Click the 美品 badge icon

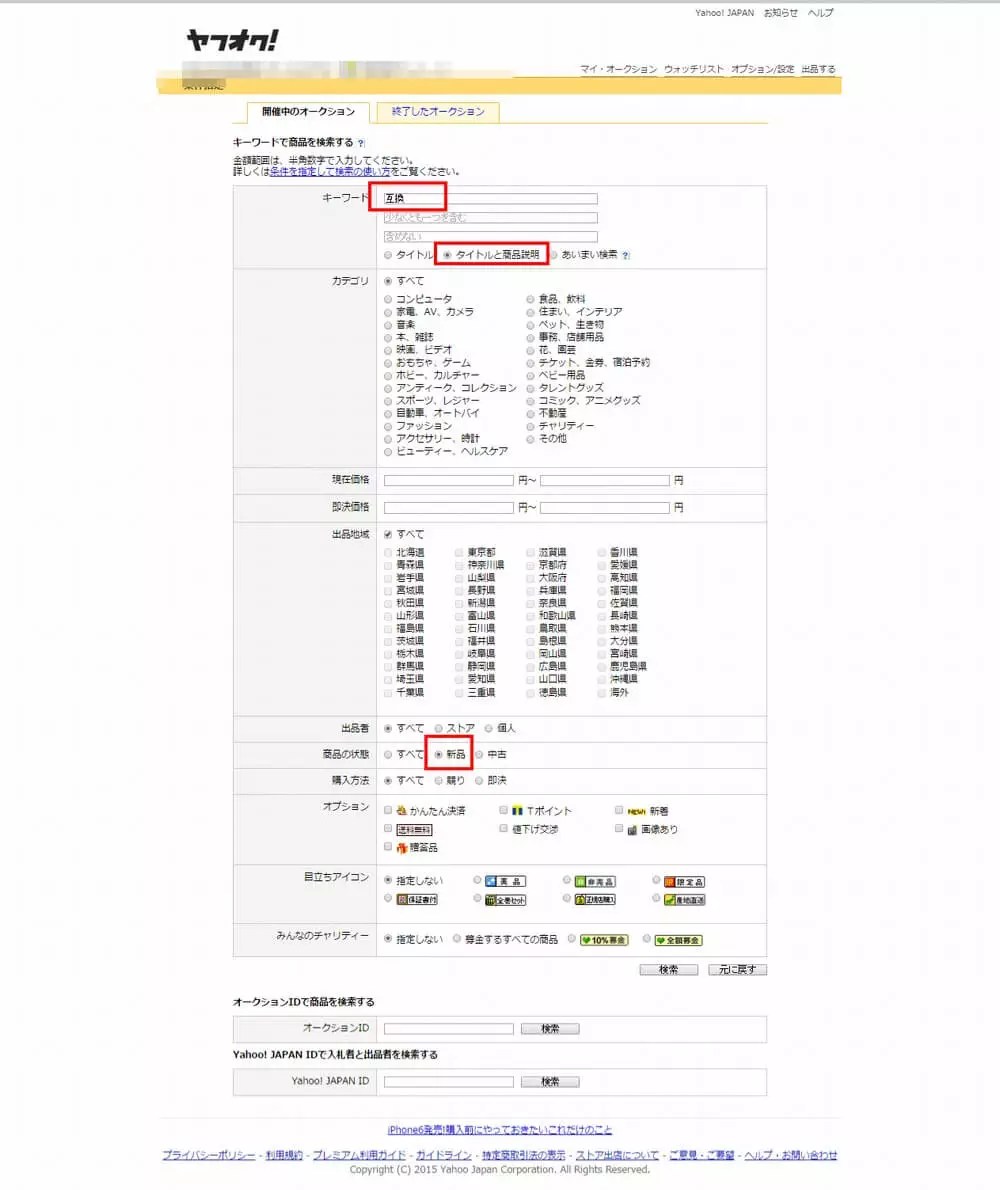point(505,881)
